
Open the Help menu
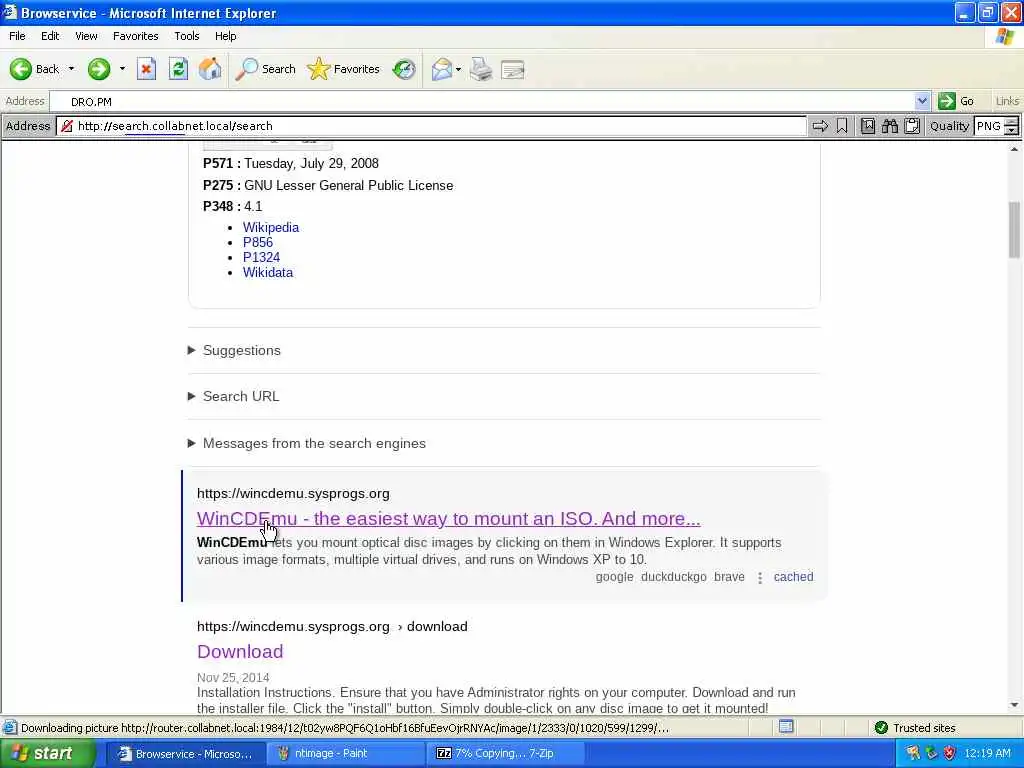point(225,36)
